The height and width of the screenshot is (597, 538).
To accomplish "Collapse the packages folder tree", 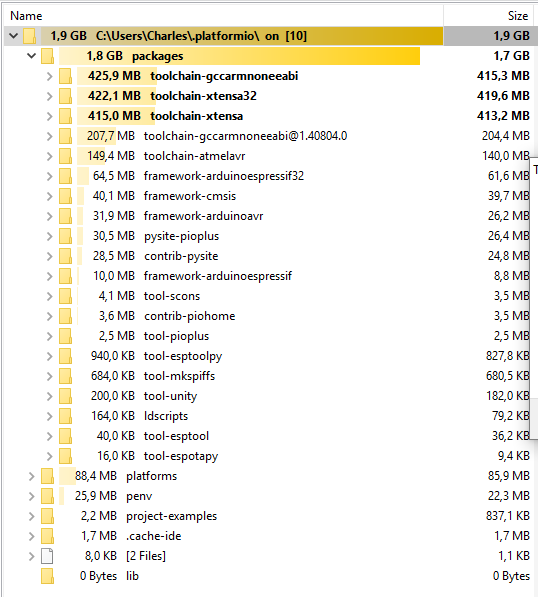I will coord(32,56).
